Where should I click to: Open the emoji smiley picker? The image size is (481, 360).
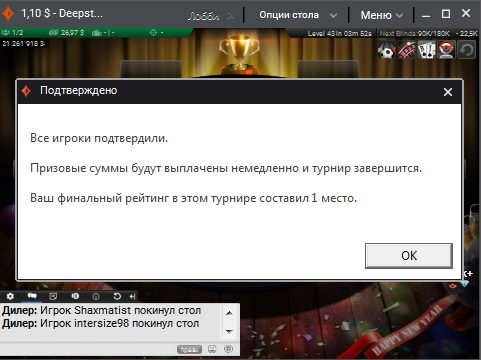click(x=212, y=349)
